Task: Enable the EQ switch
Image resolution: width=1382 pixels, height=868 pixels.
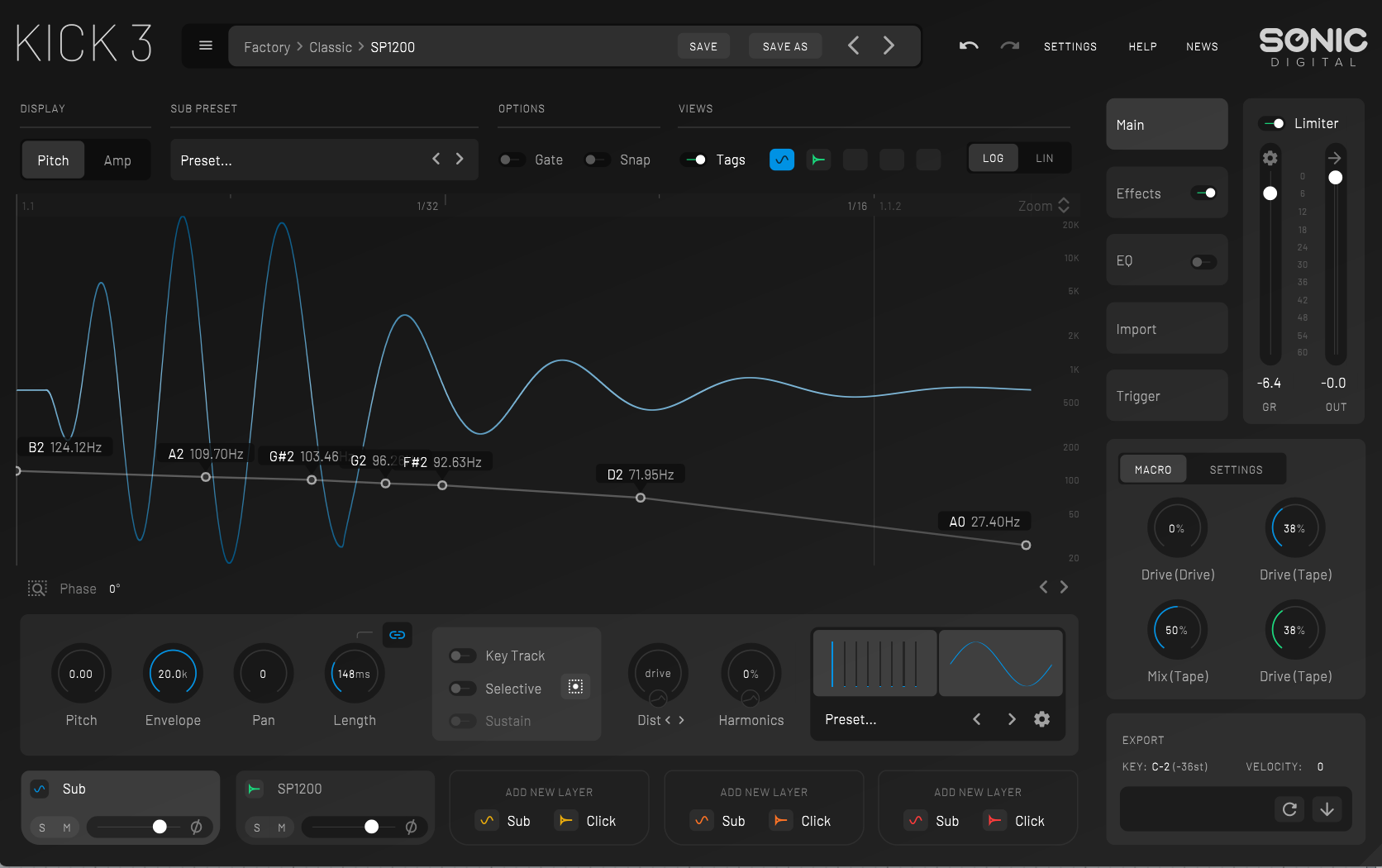Action: click(x=1203, y=262)
